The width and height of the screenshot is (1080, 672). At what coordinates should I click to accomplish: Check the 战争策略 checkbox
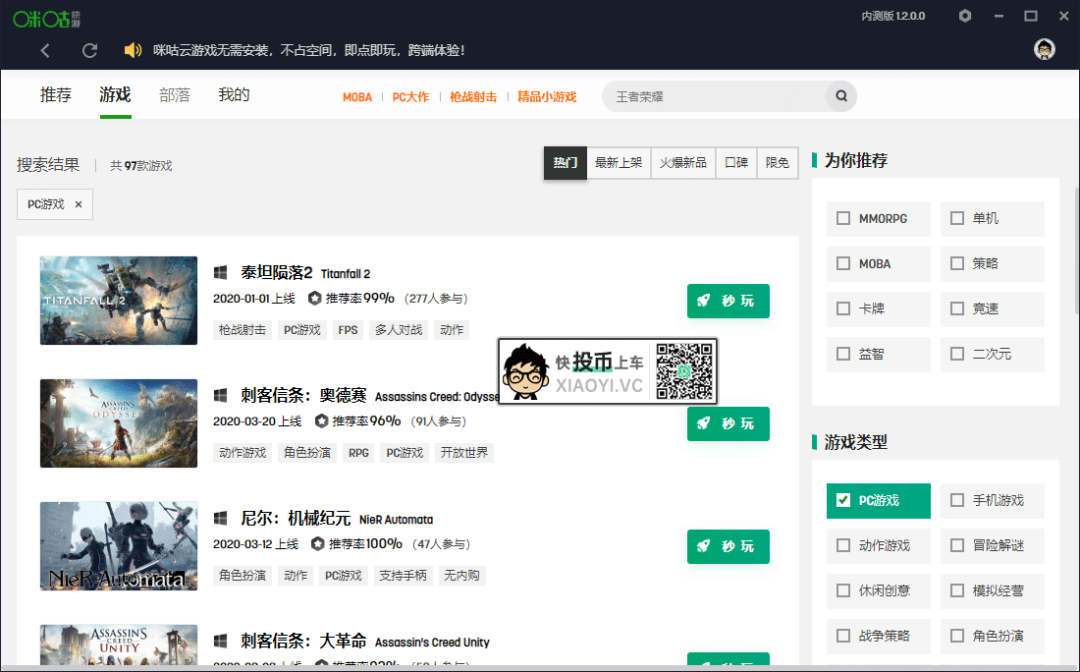tap(843, 636)
